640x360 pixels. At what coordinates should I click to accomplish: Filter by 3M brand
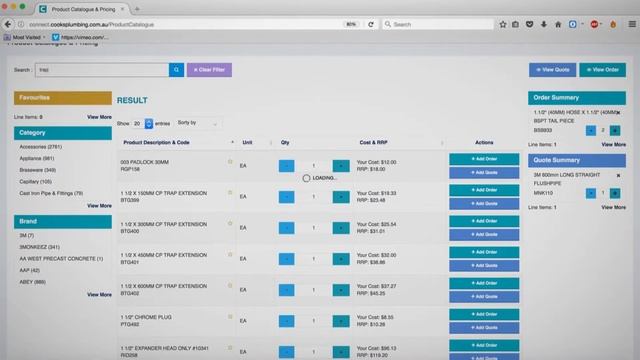pyautogui.click(x=27, y=236)
